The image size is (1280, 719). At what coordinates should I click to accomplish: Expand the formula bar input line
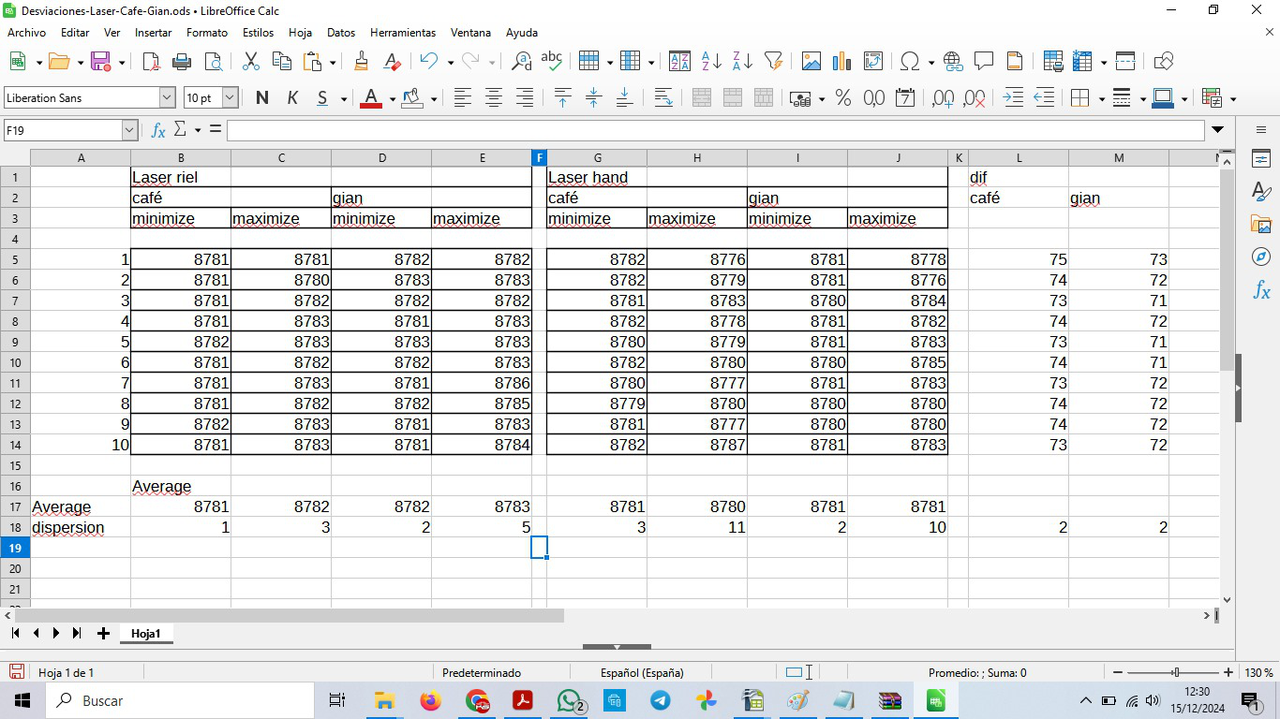point(1217,130)
